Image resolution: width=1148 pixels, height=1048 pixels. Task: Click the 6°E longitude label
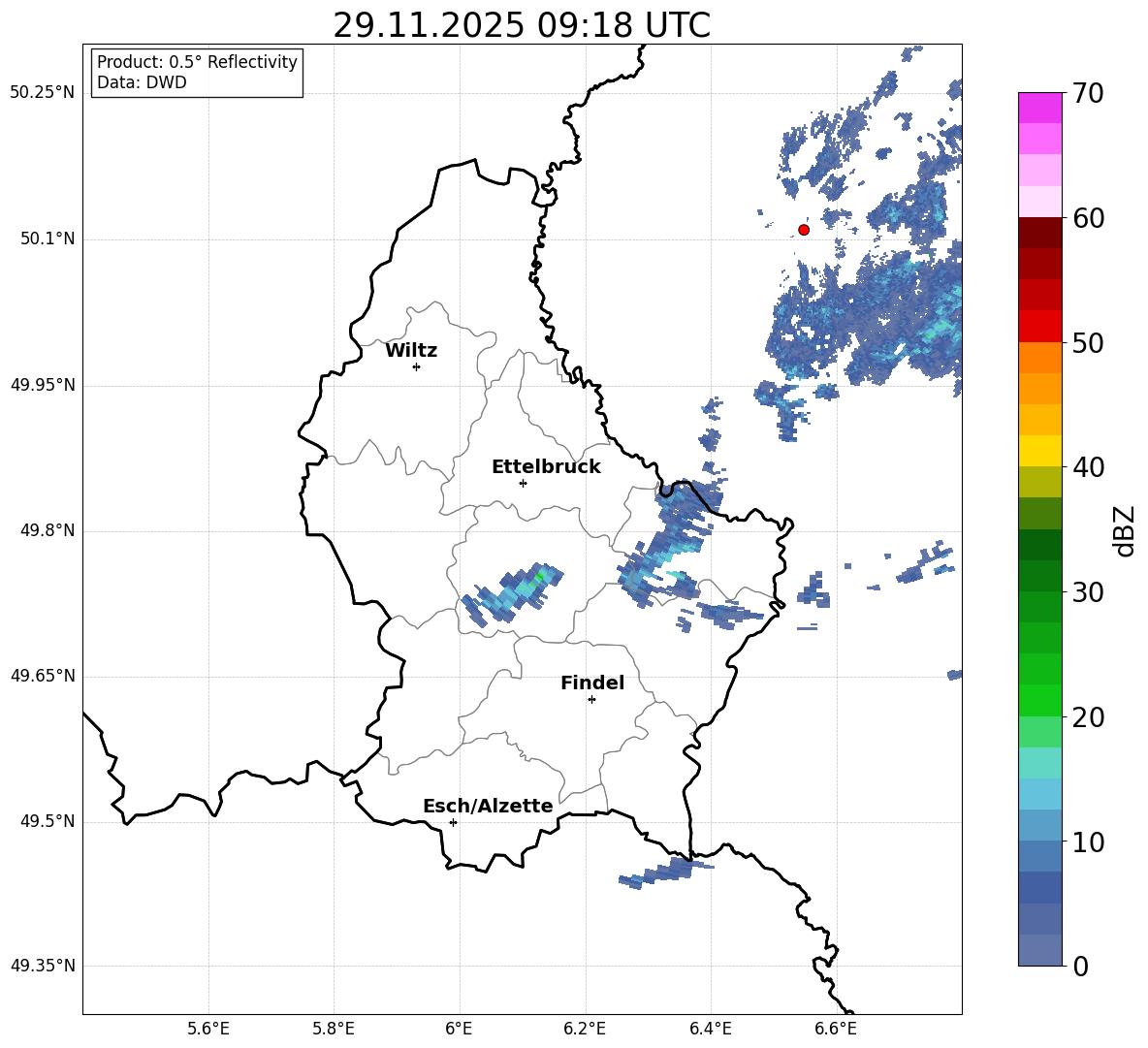459,1029
